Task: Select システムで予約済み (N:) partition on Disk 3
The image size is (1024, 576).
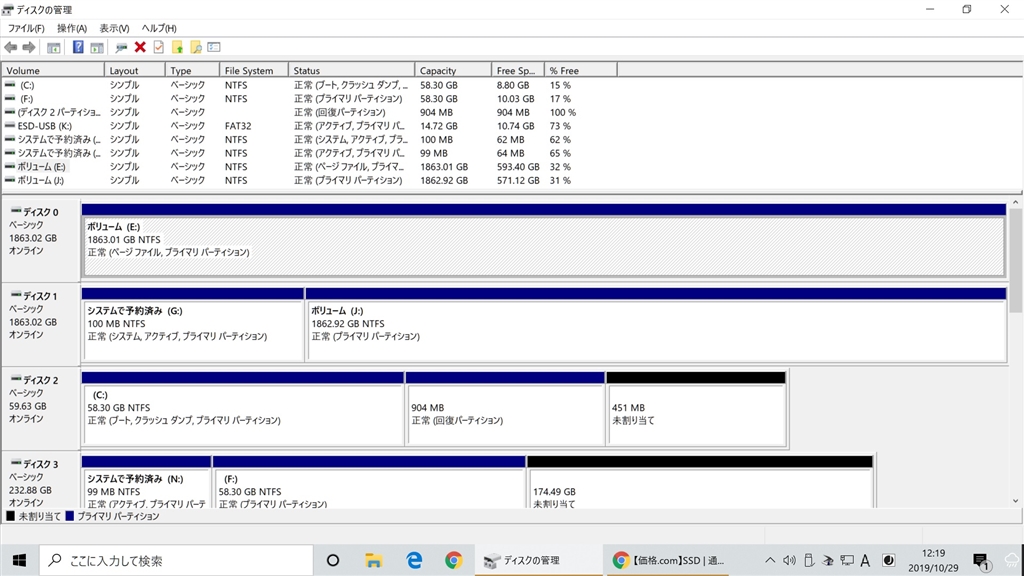Action: coord(146,488)
